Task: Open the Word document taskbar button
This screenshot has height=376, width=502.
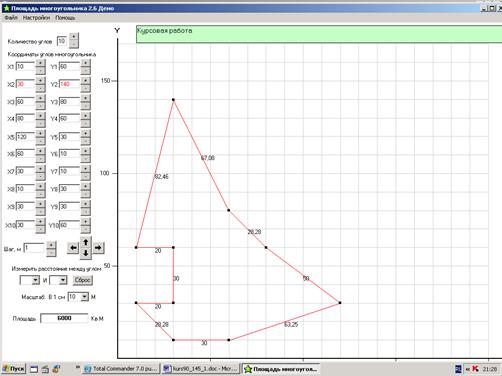Action: (200, 369)
